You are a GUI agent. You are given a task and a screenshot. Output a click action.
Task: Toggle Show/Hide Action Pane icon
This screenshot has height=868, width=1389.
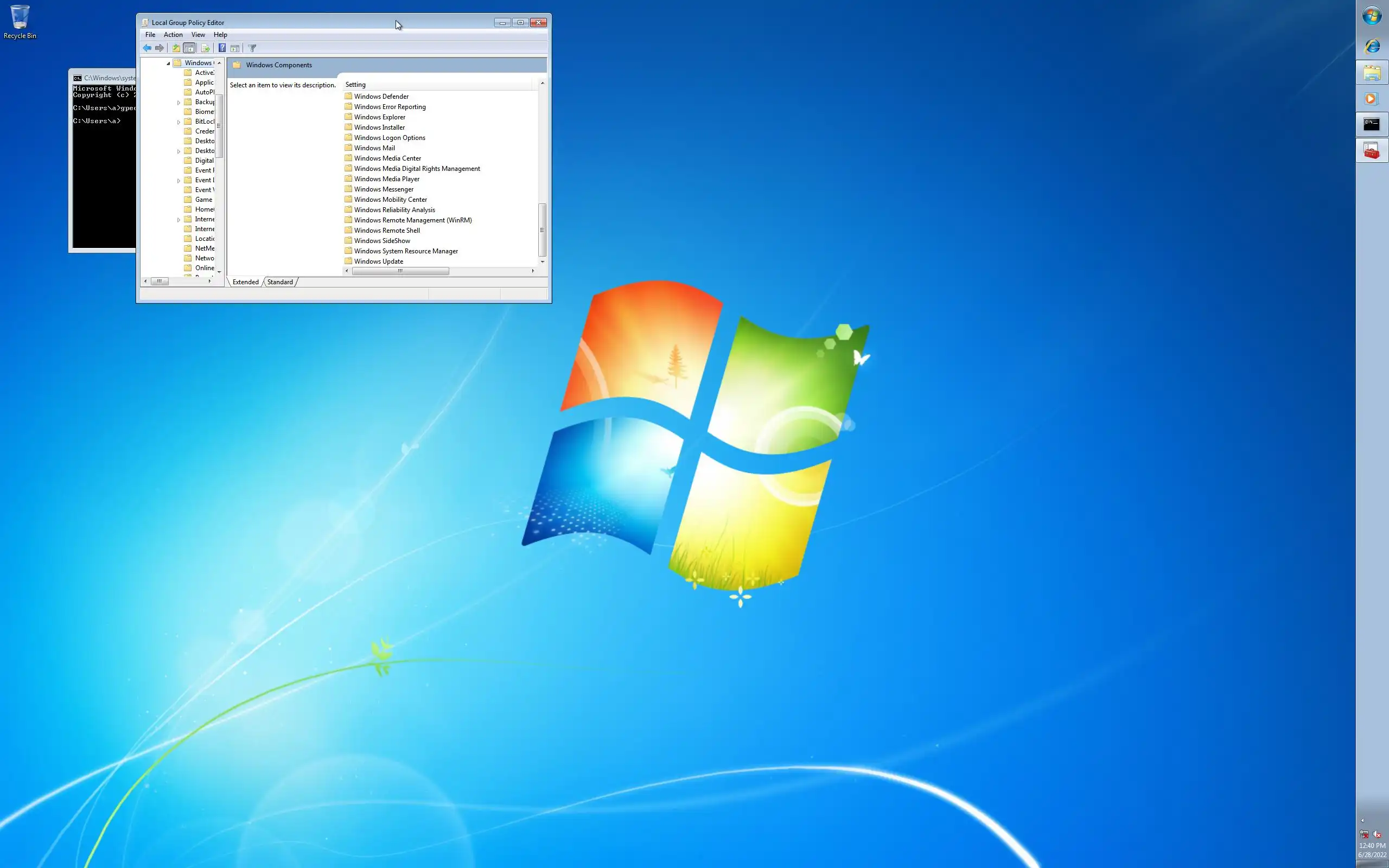(x=235, y=48)
